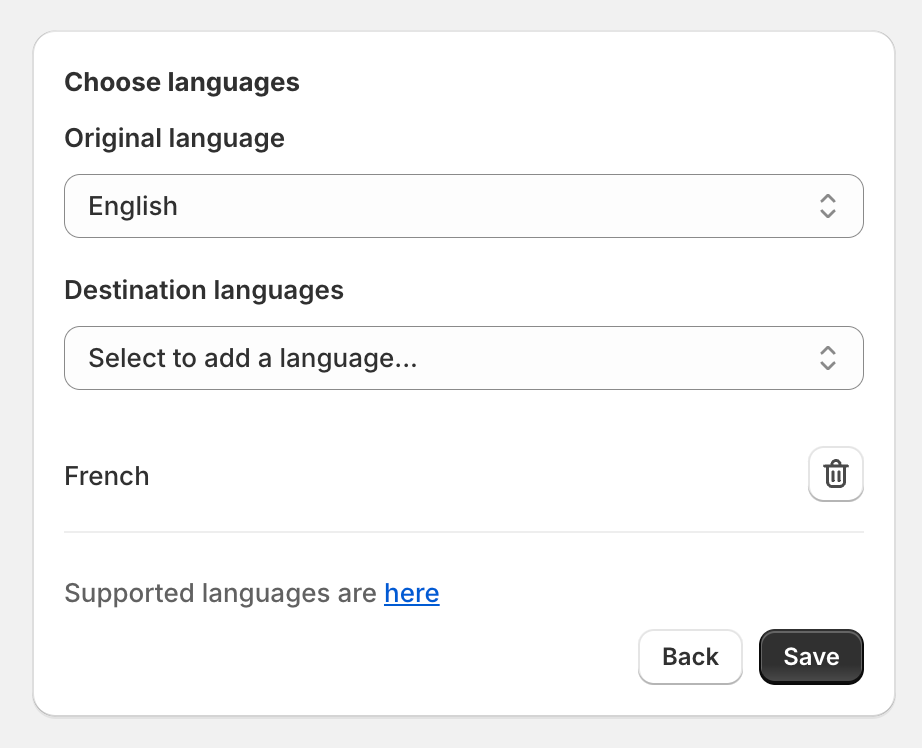Click English inside the select box

tap(132, 206)
